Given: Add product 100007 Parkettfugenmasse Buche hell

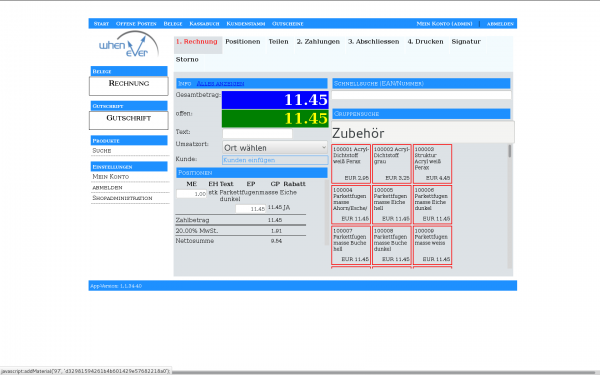Looking at the screenshot, I should click(x=351, y=245).
